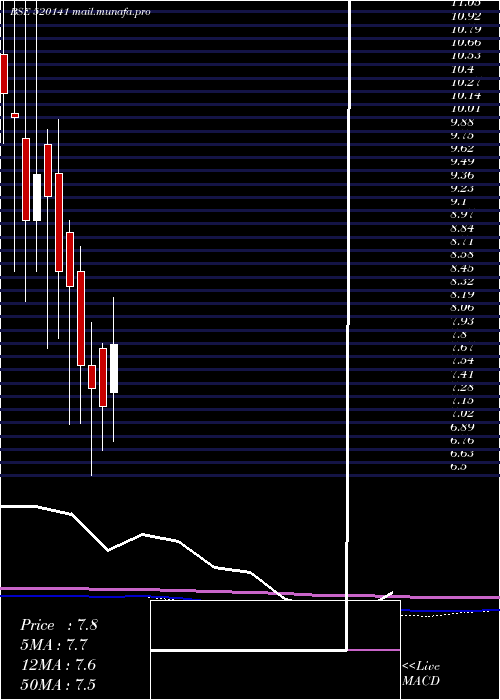
Task: Click the 9.1 price axis label
Action: pos(459,201)
